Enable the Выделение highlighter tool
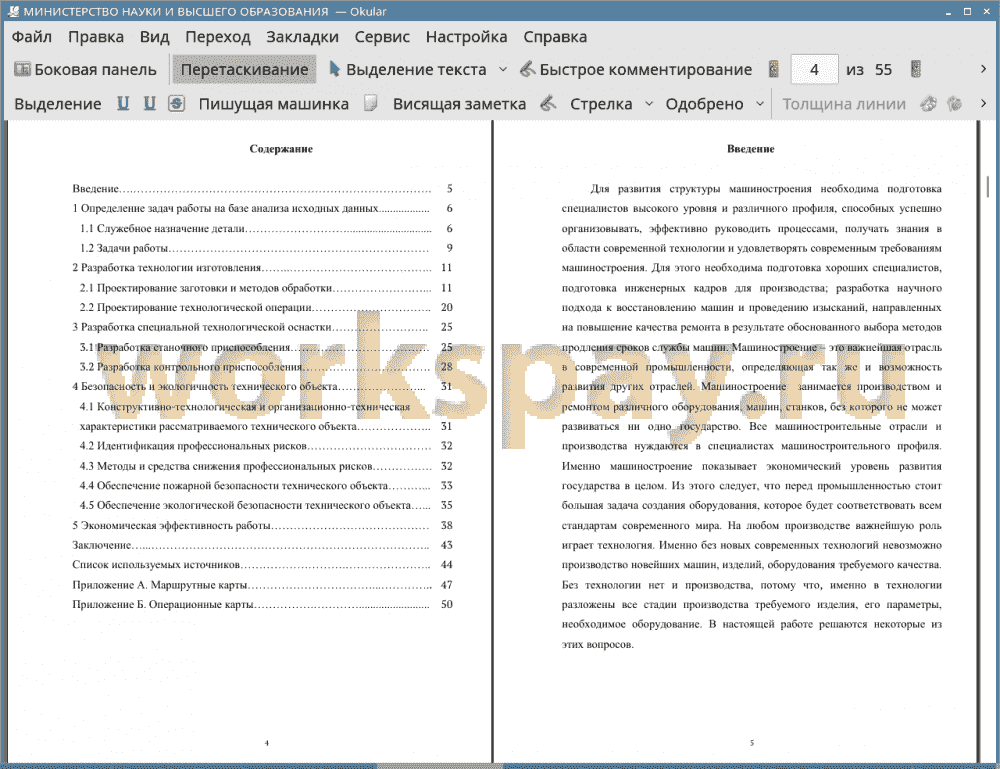This screenshot has width=1000, height=769. 57,104
